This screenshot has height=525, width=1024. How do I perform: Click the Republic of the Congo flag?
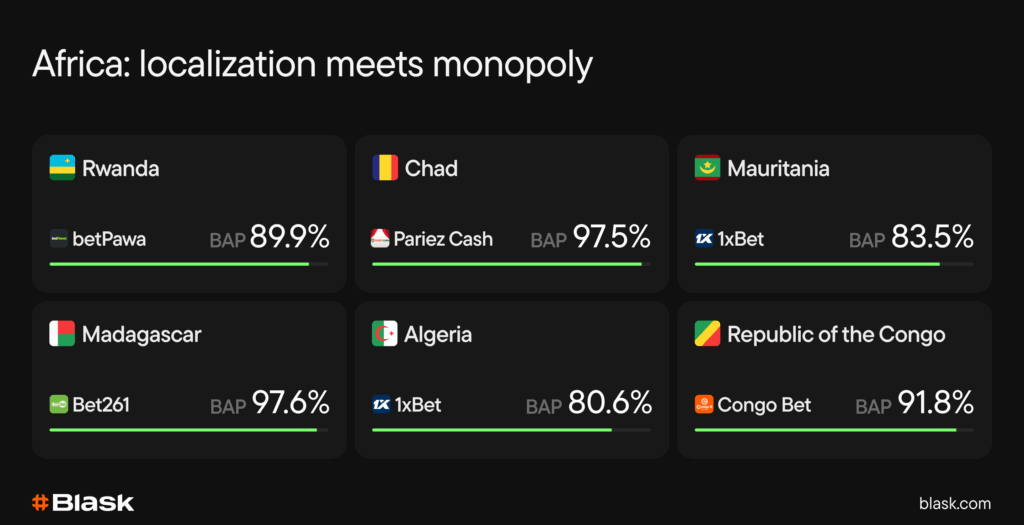coord(707,334)
